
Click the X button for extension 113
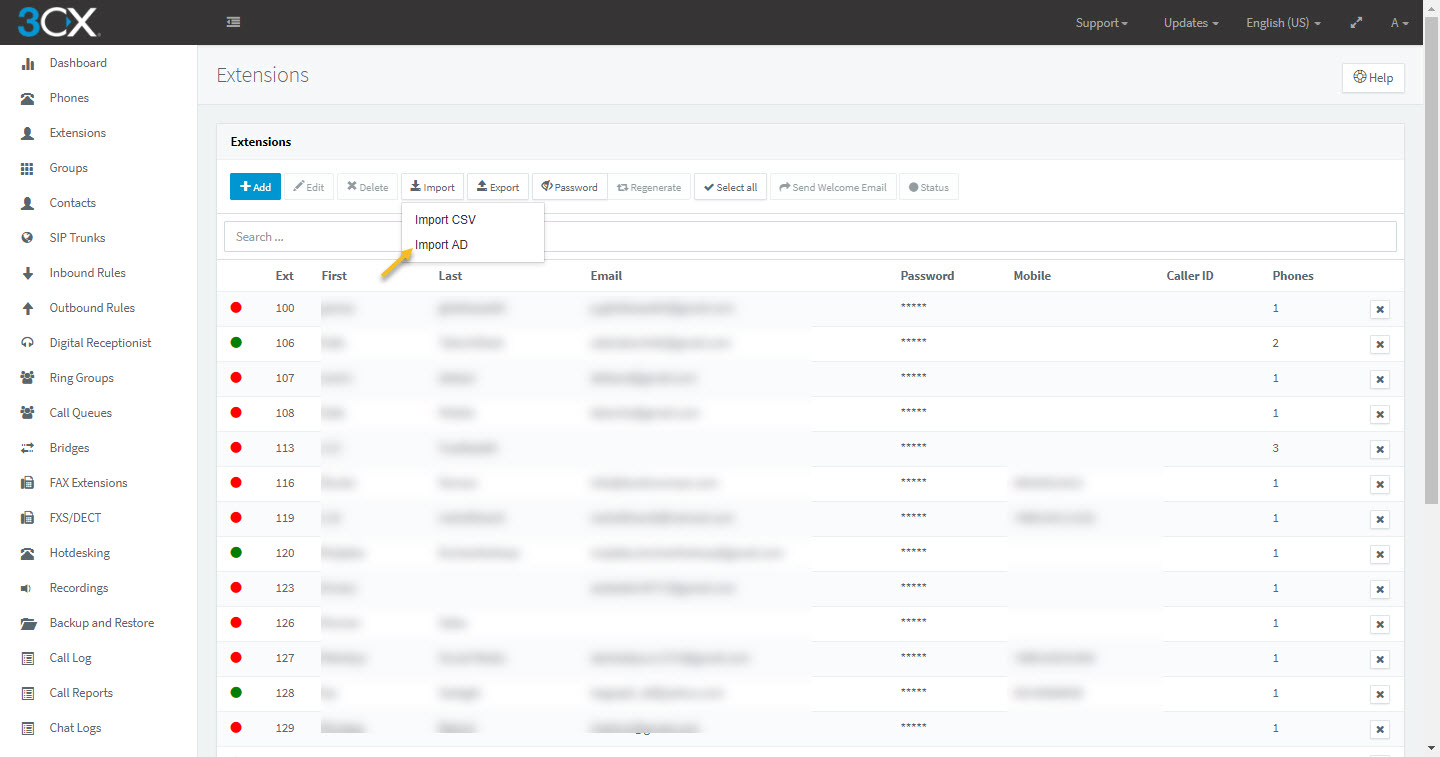coord(1380,450)
